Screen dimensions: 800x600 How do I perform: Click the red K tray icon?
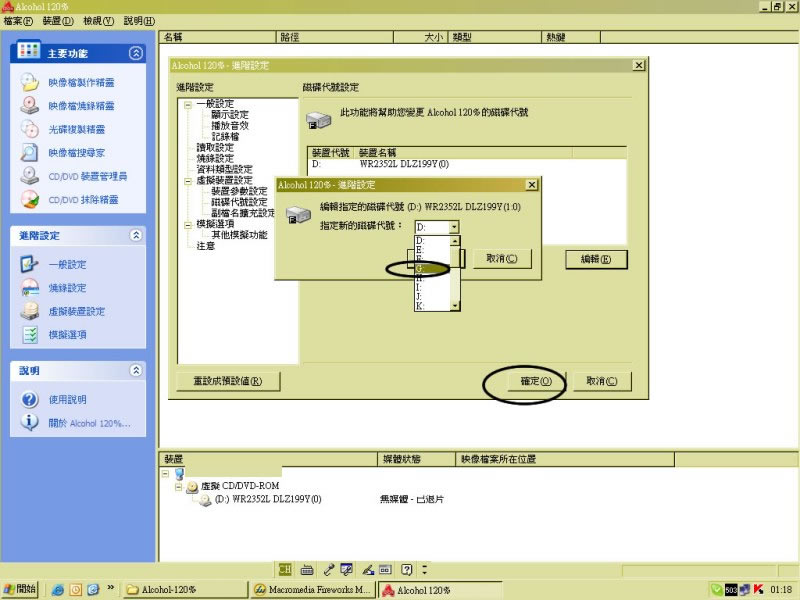759,589
